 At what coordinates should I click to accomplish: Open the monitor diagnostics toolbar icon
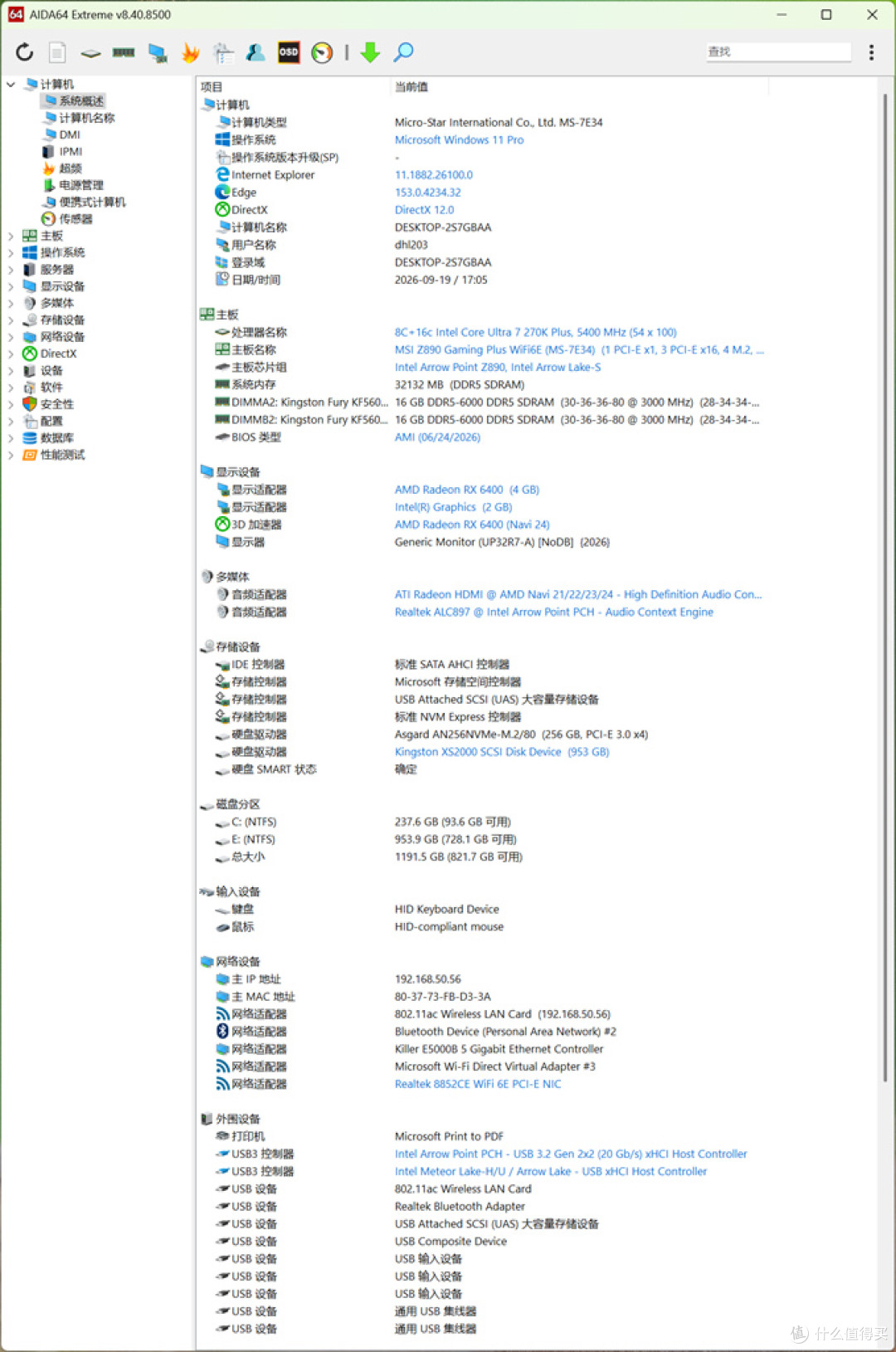[157, 53]
